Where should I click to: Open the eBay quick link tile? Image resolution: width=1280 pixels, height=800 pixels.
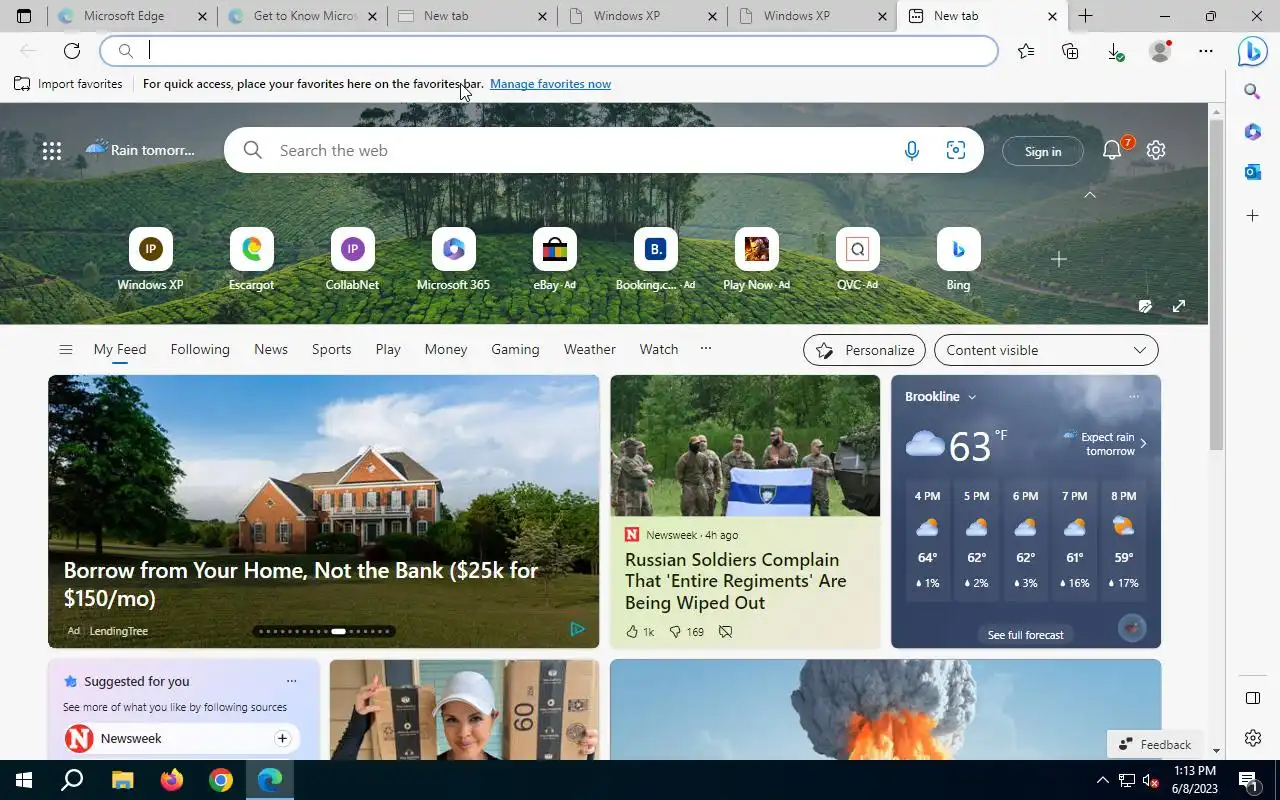click(555, 260)
